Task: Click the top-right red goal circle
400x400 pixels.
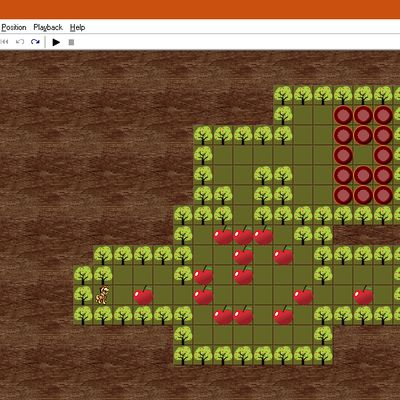Action: coord(383,115)
